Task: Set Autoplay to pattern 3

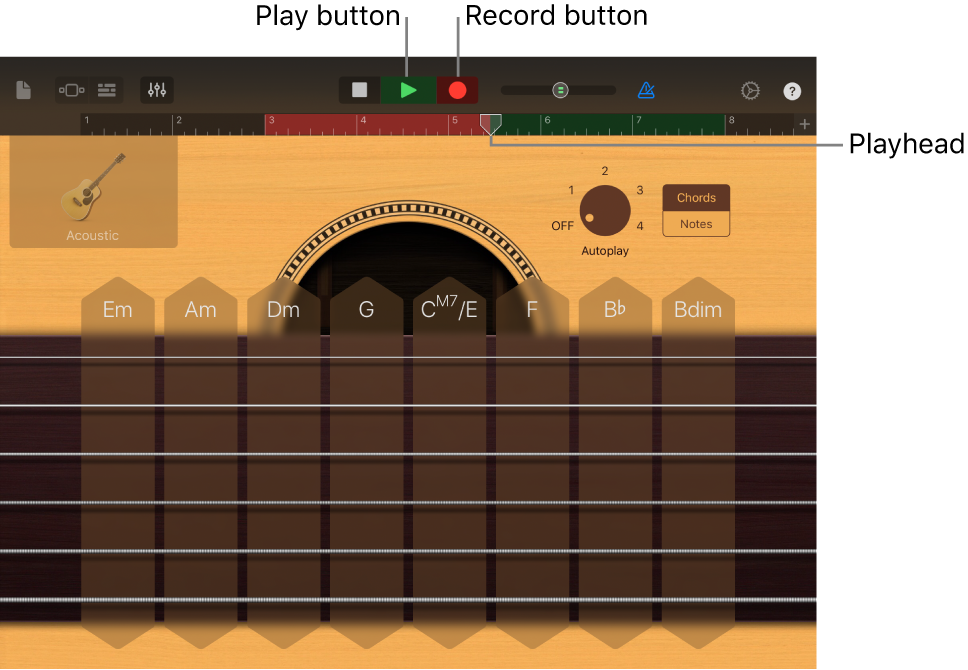Action: coord(638,190)
